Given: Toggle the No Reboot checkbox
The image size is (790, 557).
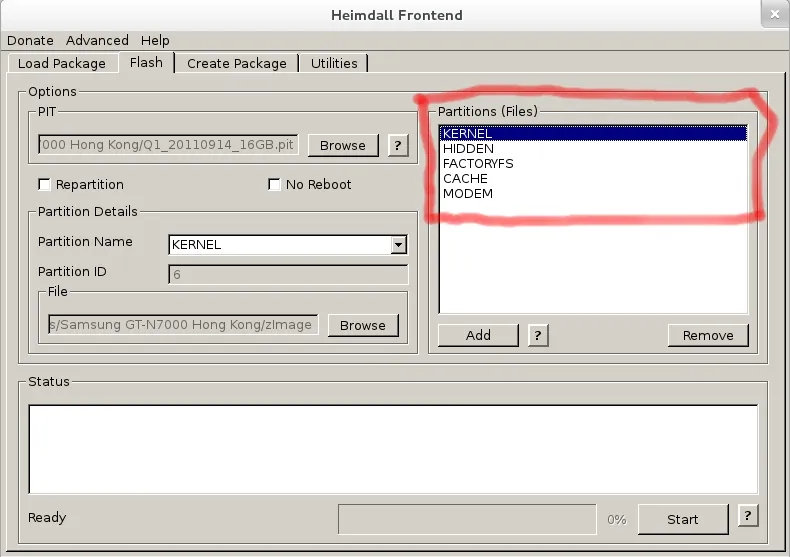Looking at the screenshot, I should [274, 185].
